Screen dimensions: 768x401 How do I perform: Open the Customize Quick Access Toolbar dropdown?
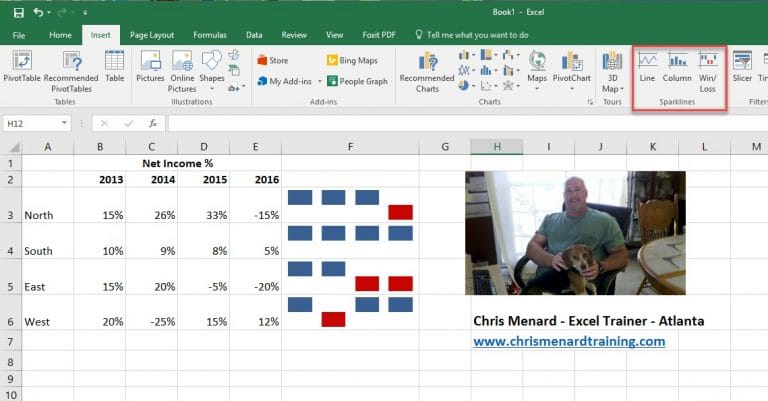(85, 13)
